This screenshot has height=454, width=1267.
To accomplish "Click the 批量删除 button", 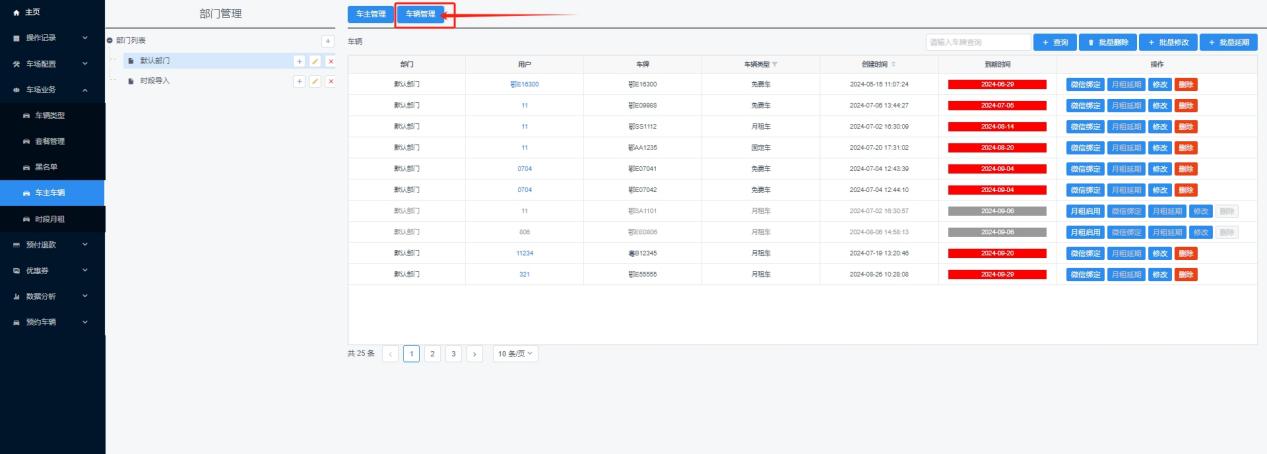I will pos(1108,42).
